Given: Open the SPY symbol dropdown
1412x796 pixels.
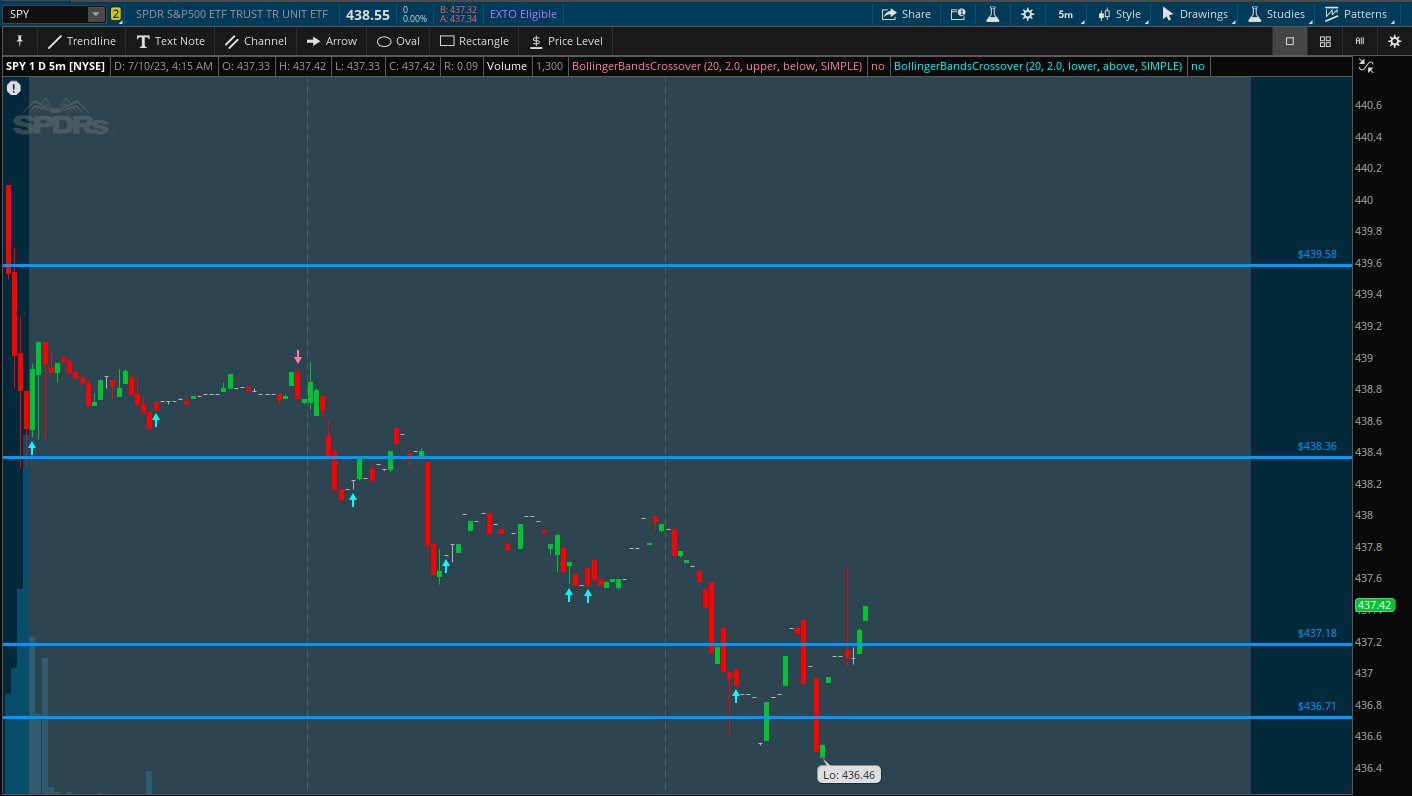Looking at the screenshot, I should pyautogui.click(x=95, y=14).
